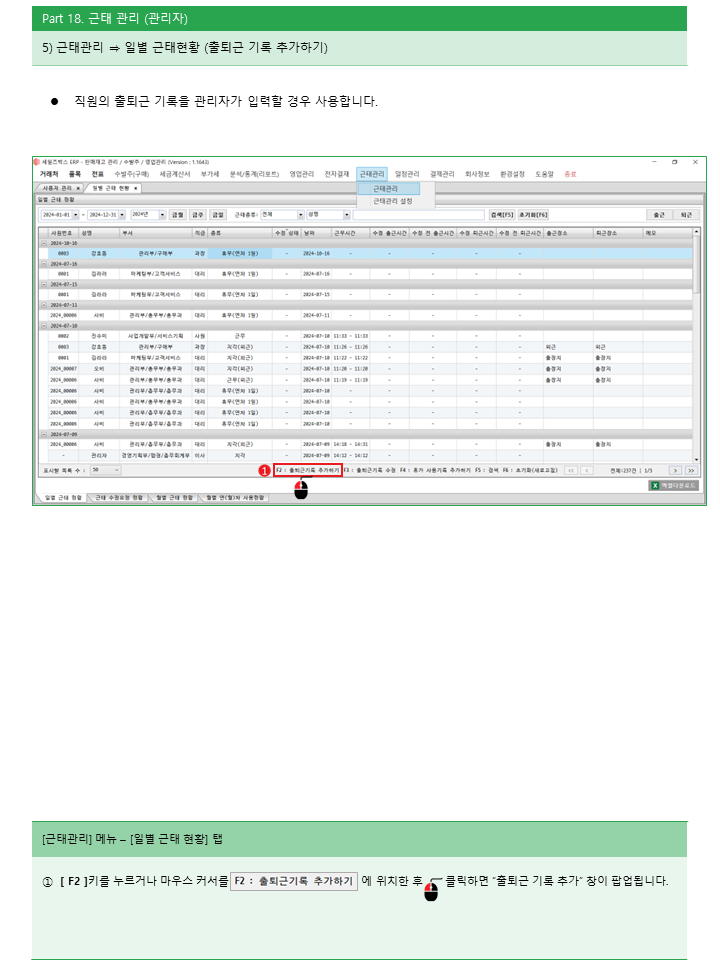Go to the first page with <<

(571, 470)
